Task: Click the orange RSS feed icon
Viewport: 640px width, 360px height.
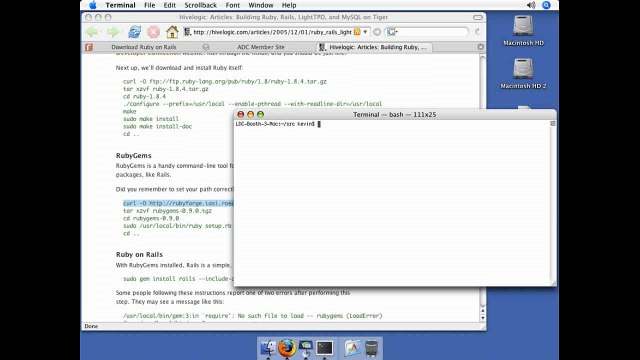Action: pos(357,32)
